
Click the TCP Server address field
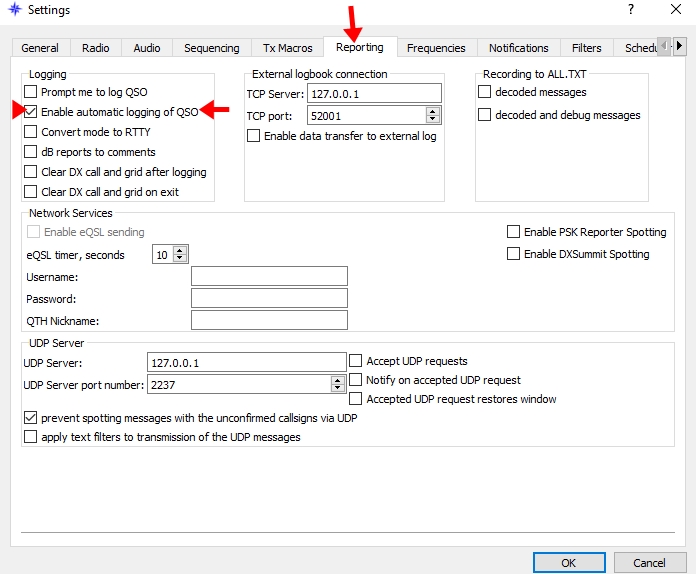point(373,93)
